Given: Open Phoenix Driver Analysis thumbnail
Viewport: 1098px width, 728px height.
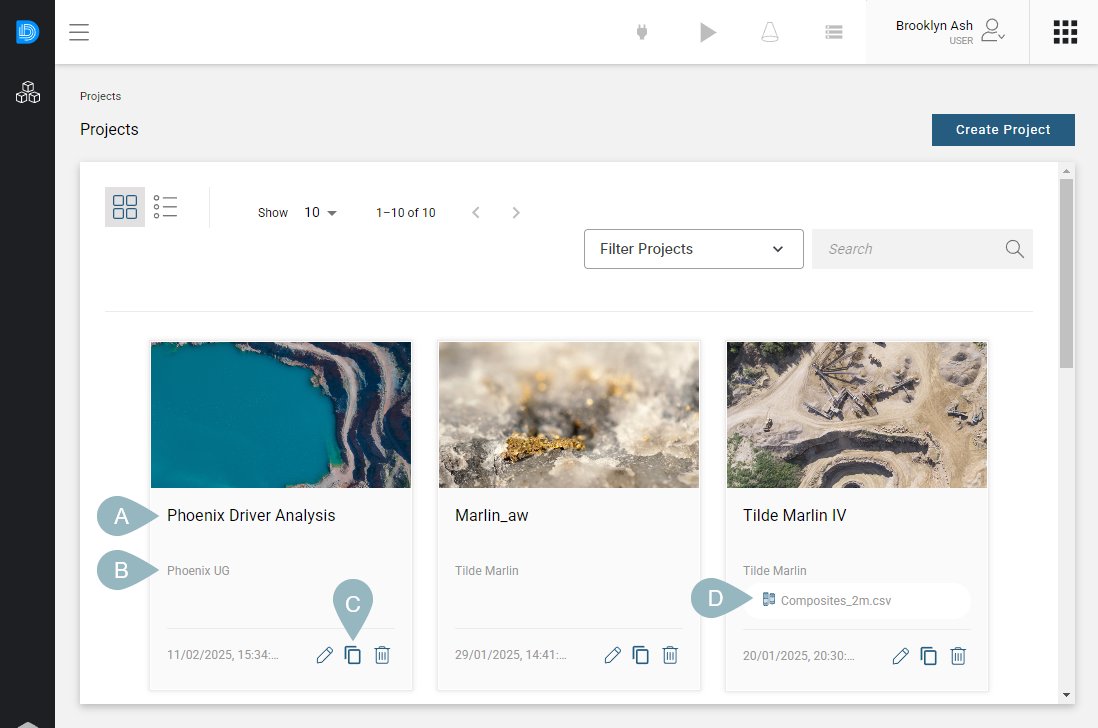Looking at the screenshot, I should (281, 415).
